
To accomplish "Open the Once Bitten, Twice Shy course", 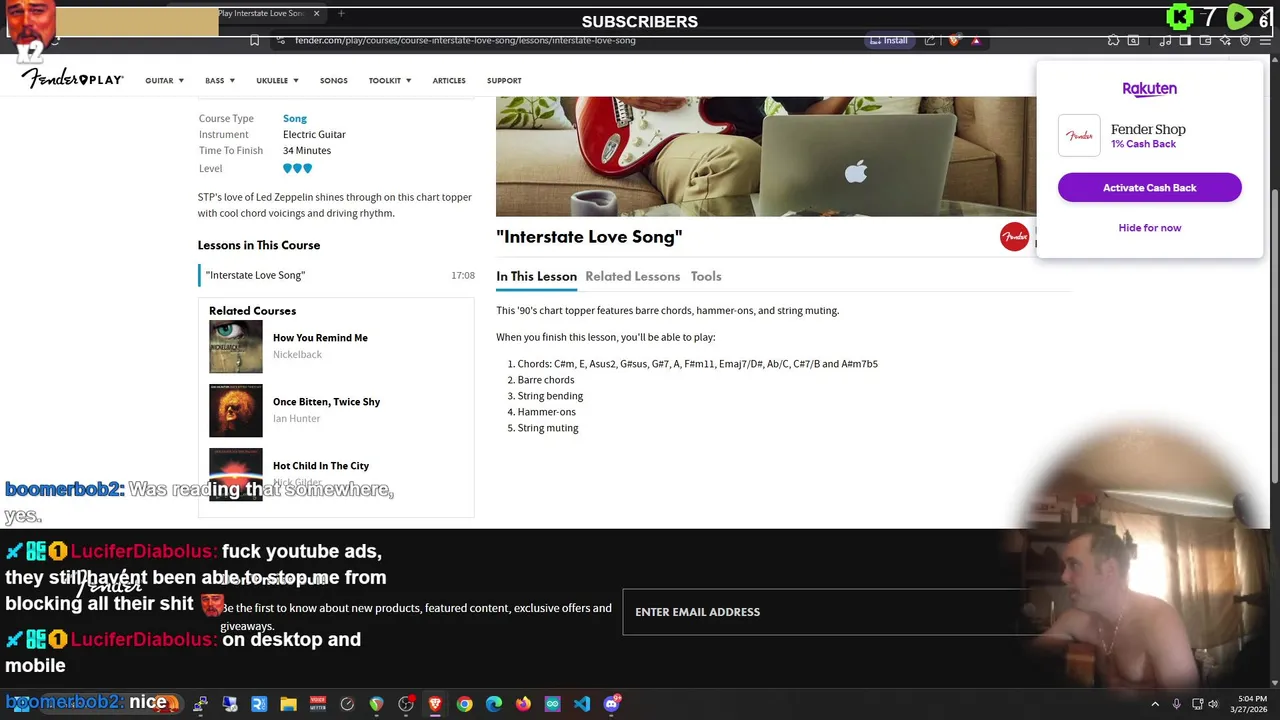I will (x=326, y=402).
